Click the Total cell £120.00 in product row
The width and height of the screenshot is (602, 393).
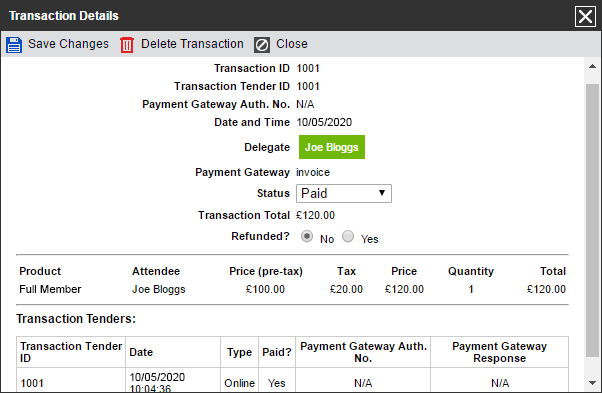[546, 289]
